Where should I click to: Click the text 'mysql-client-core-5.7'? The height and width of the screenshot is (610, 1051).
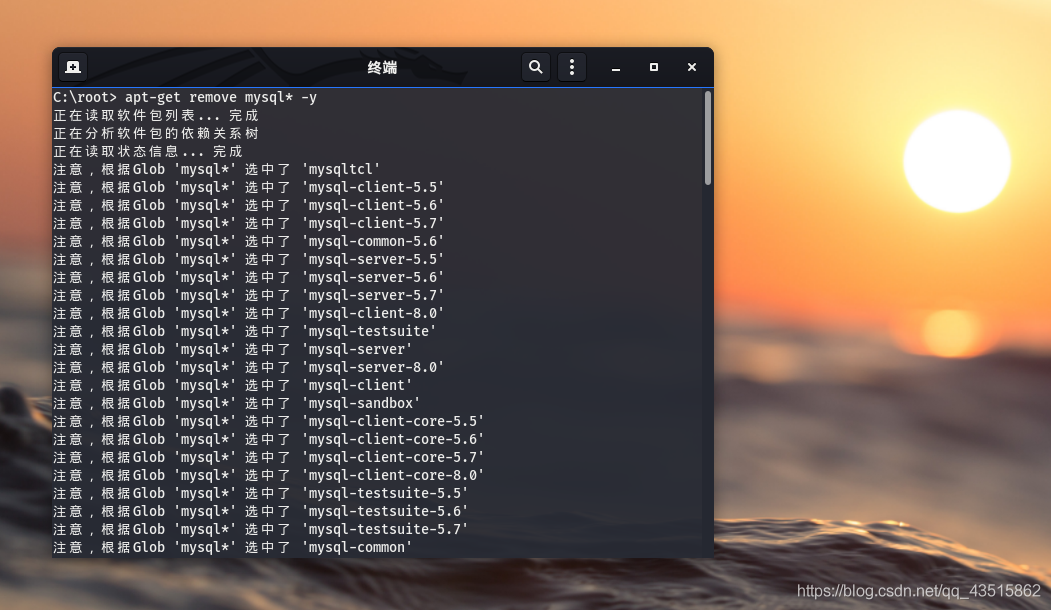click(393, 457)
